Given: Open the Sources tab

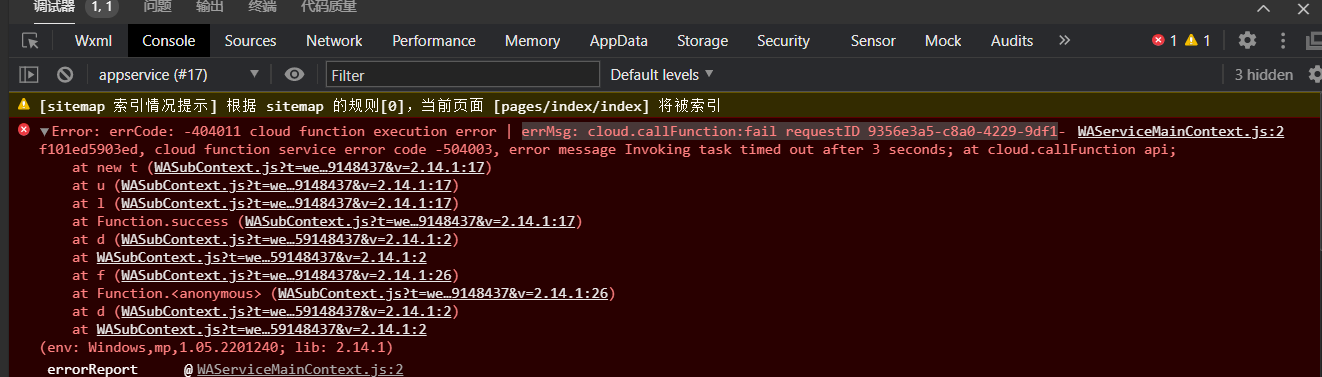Looking at the screenshot, I should [x=250, y=41].
